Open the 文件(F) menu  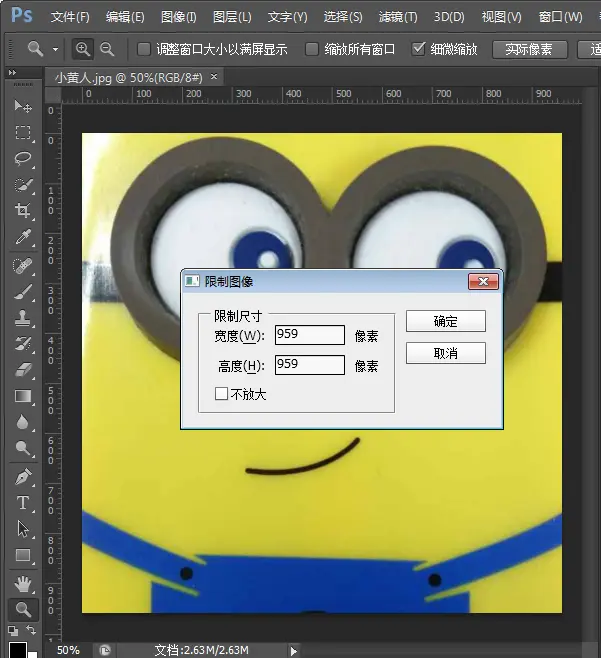(x=70, y=17)
